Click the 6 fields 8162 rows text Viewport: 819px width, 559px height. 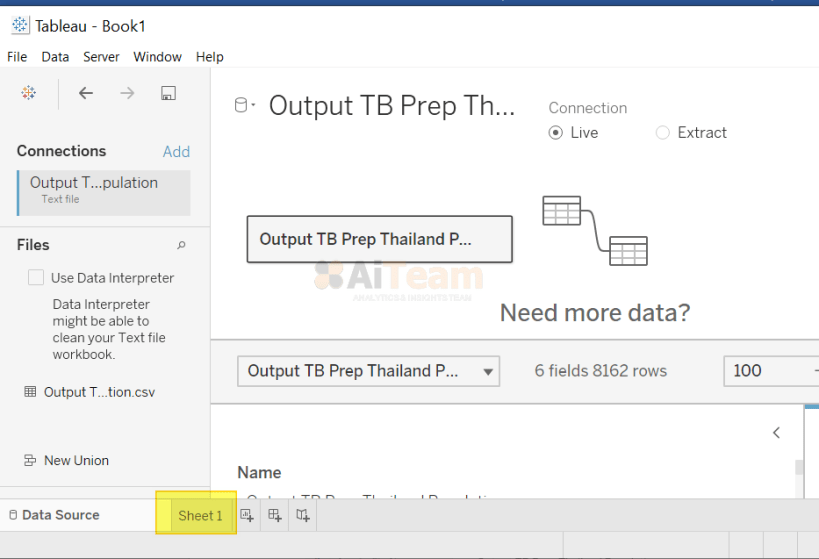601,371
